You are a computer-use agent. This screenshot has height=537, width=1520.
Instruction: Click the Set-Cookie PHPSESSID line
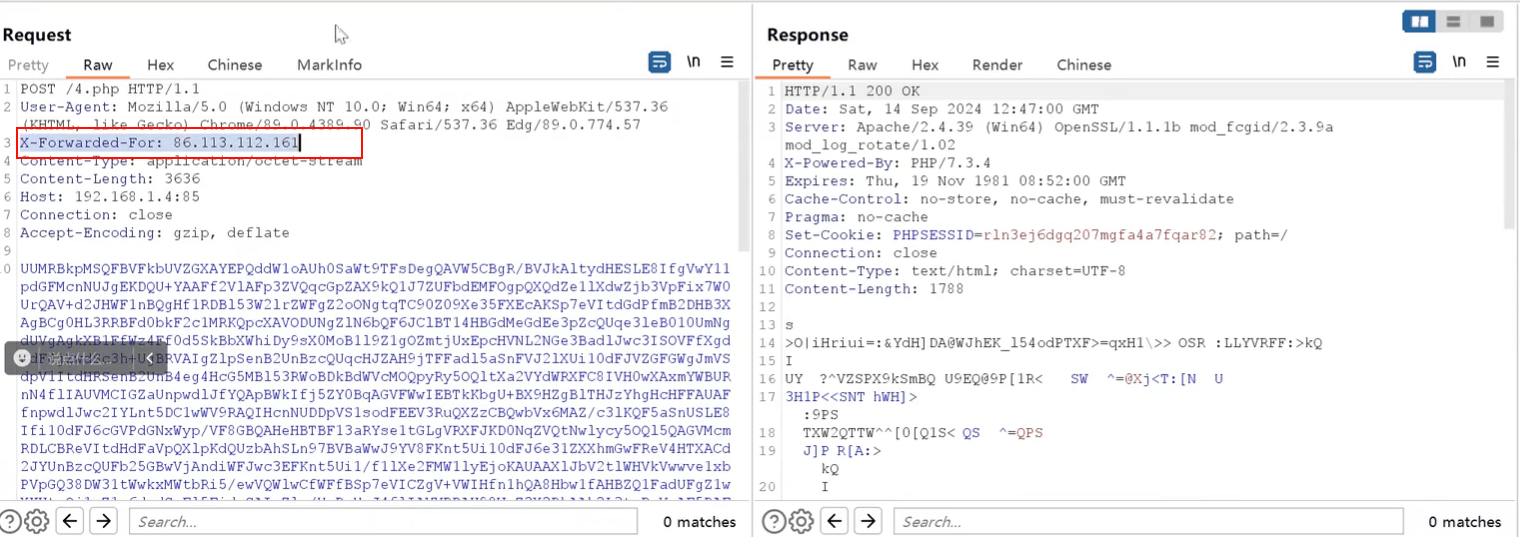1036,235
